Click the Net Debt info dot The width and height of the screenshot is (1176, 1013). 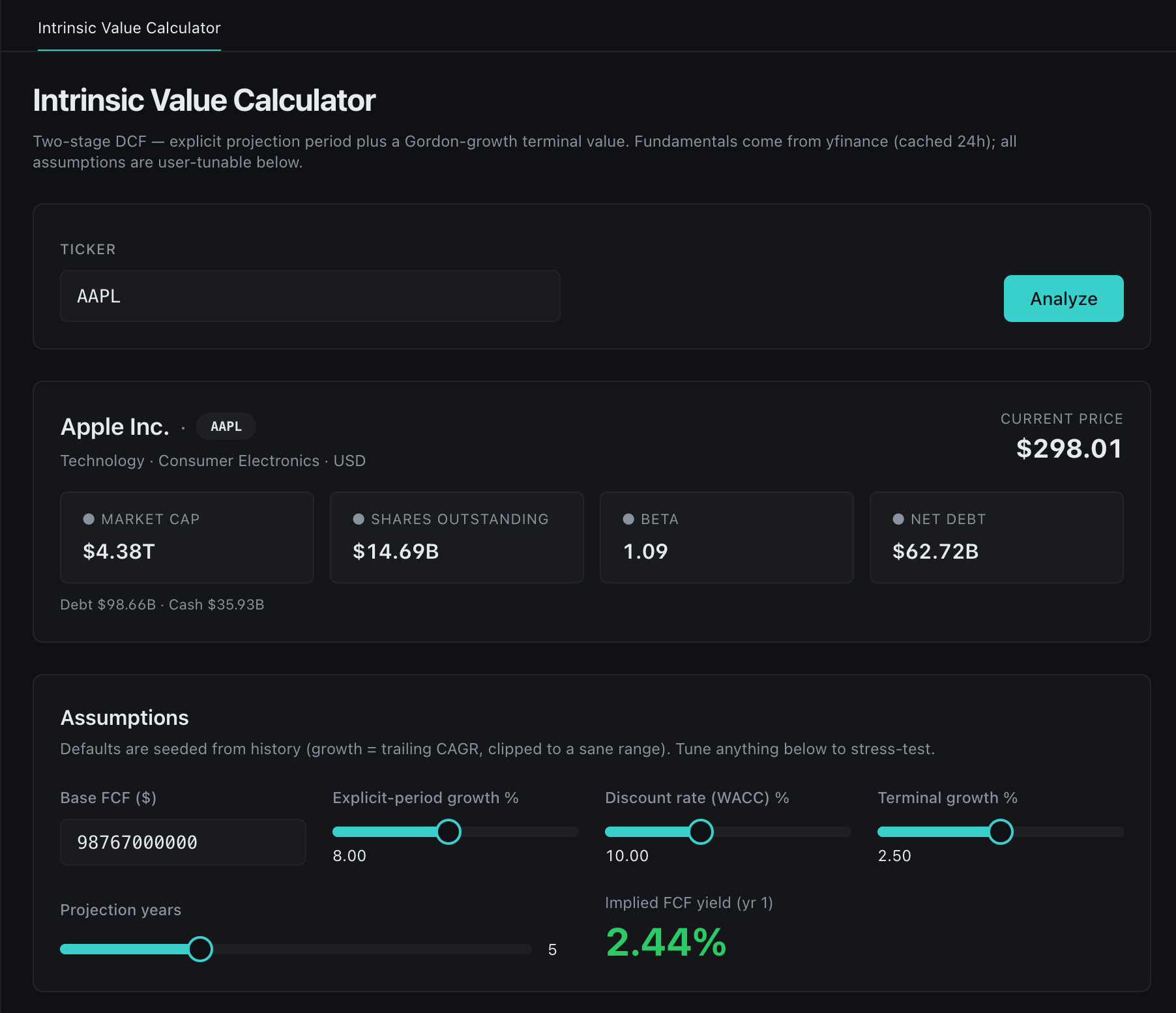[898, 519]
